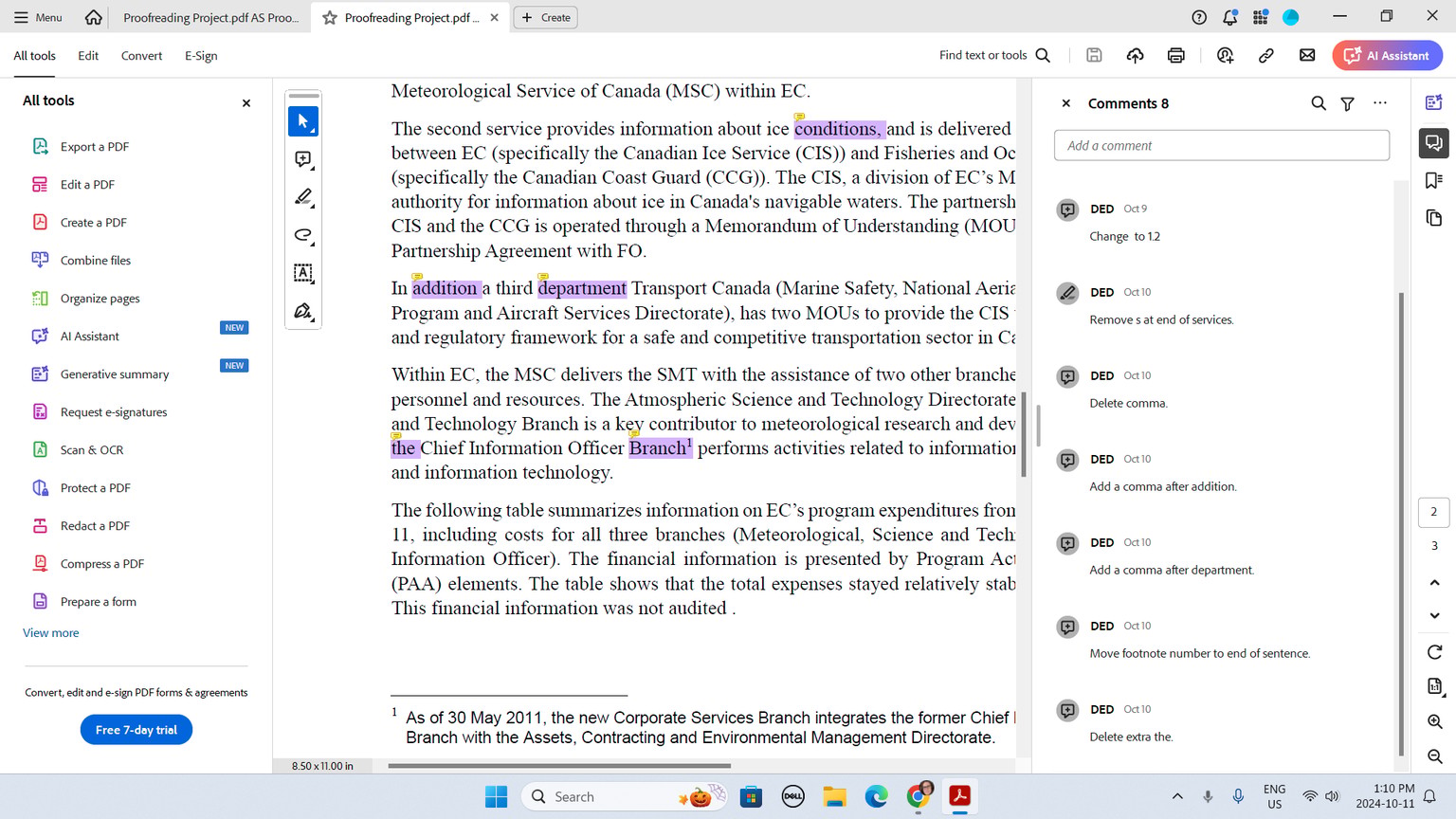Image resolution: width=1456 pixels, height=819 pixels.
Task: Go to Home view icon
Action: [x=93, y=17]
